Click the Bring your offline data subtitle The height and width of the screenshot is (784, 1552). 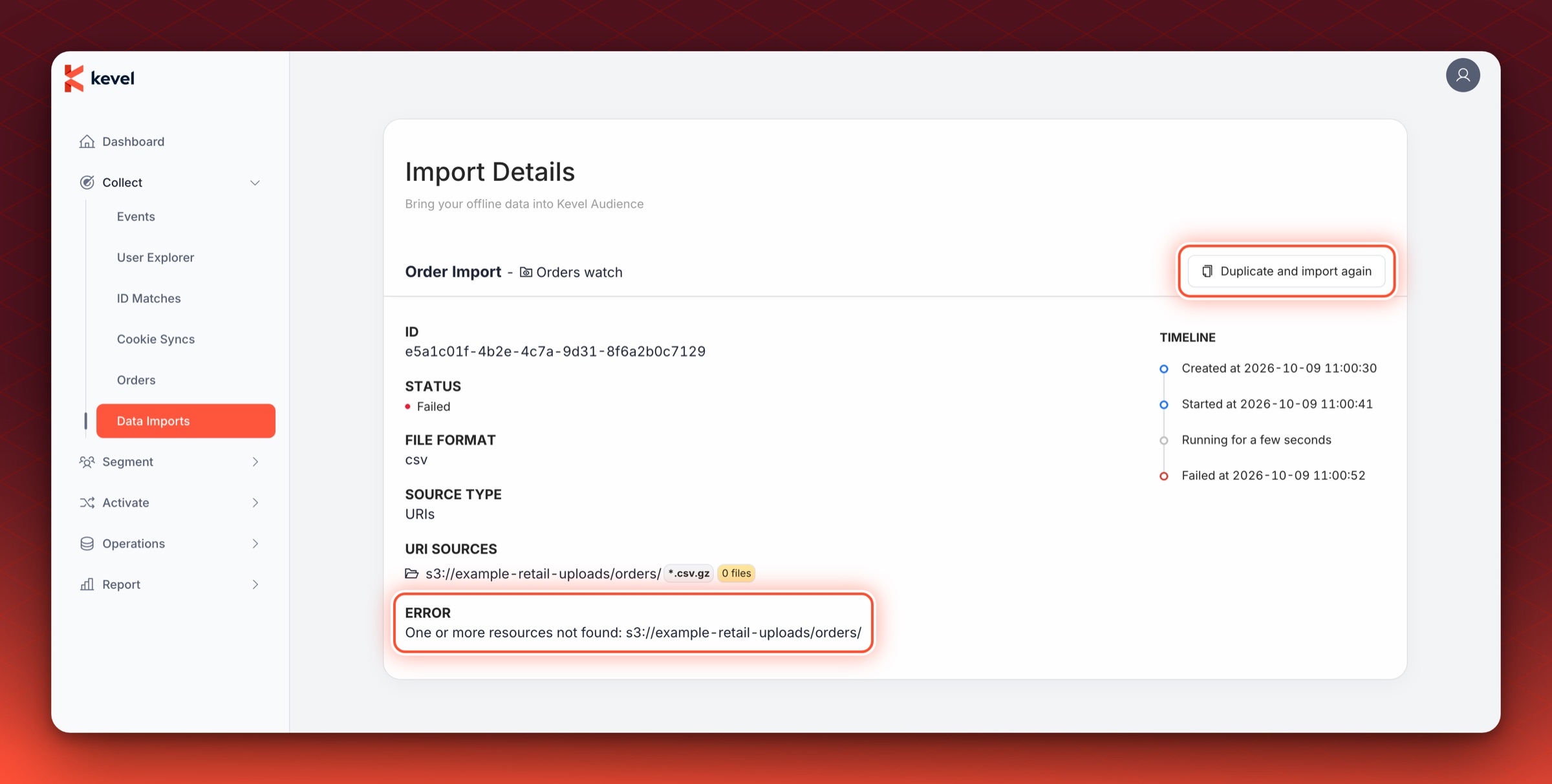524,204
